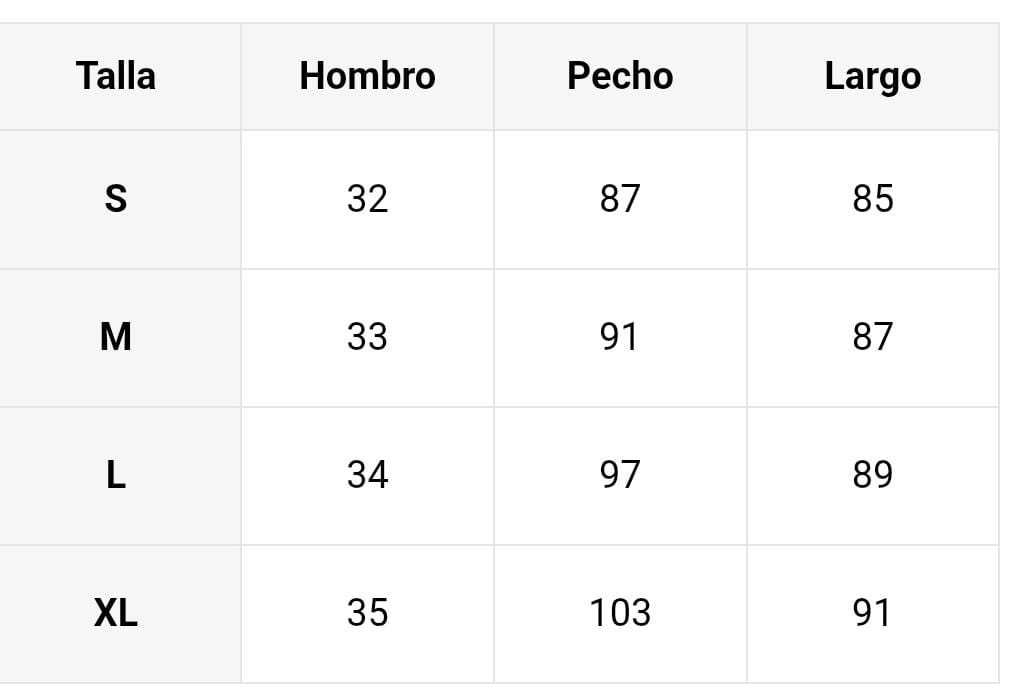
Task: Select Pecho value 91 for size M
Action: click(620, 337)
